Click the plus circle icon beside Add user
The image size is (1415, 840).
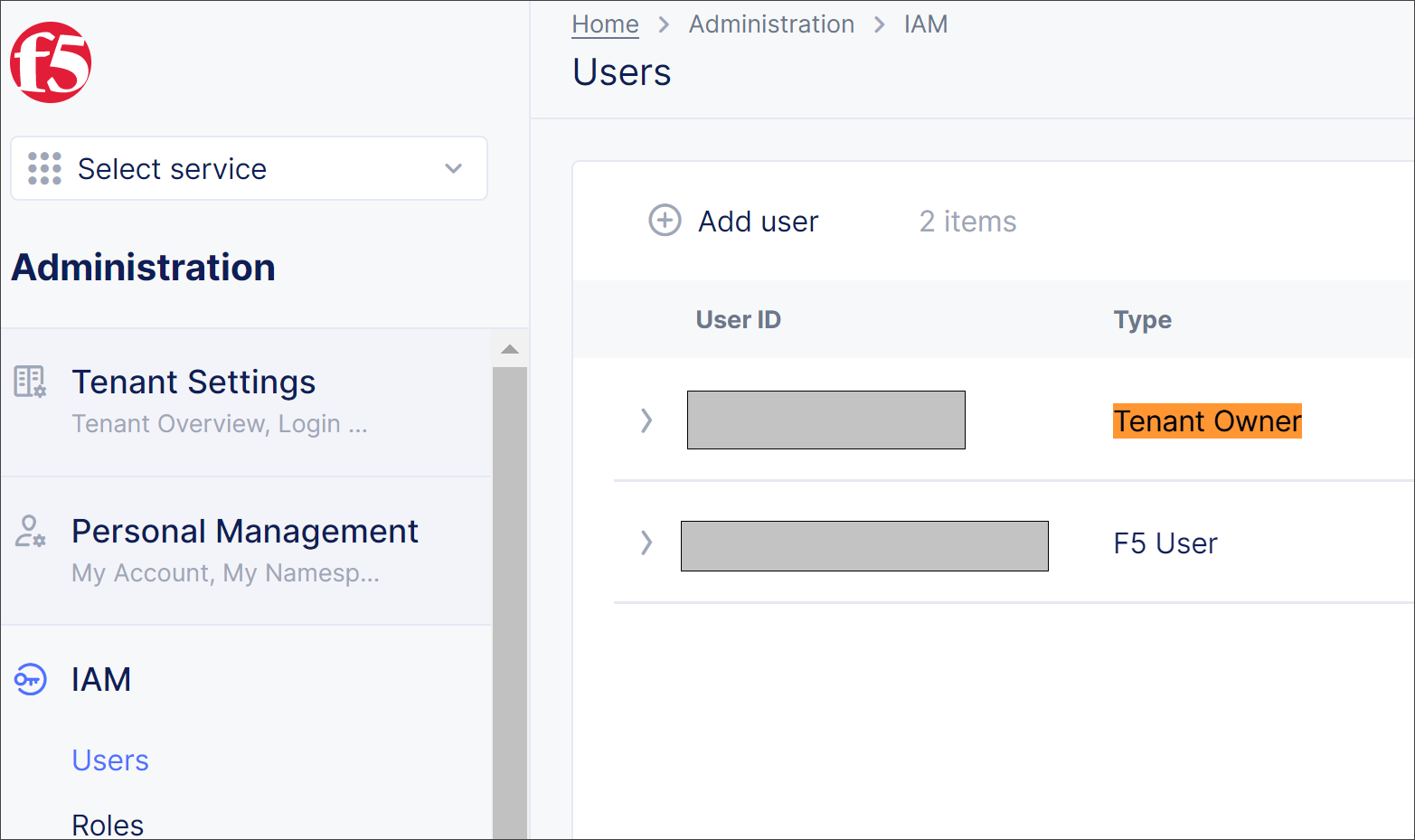click(x=665, y=221)
